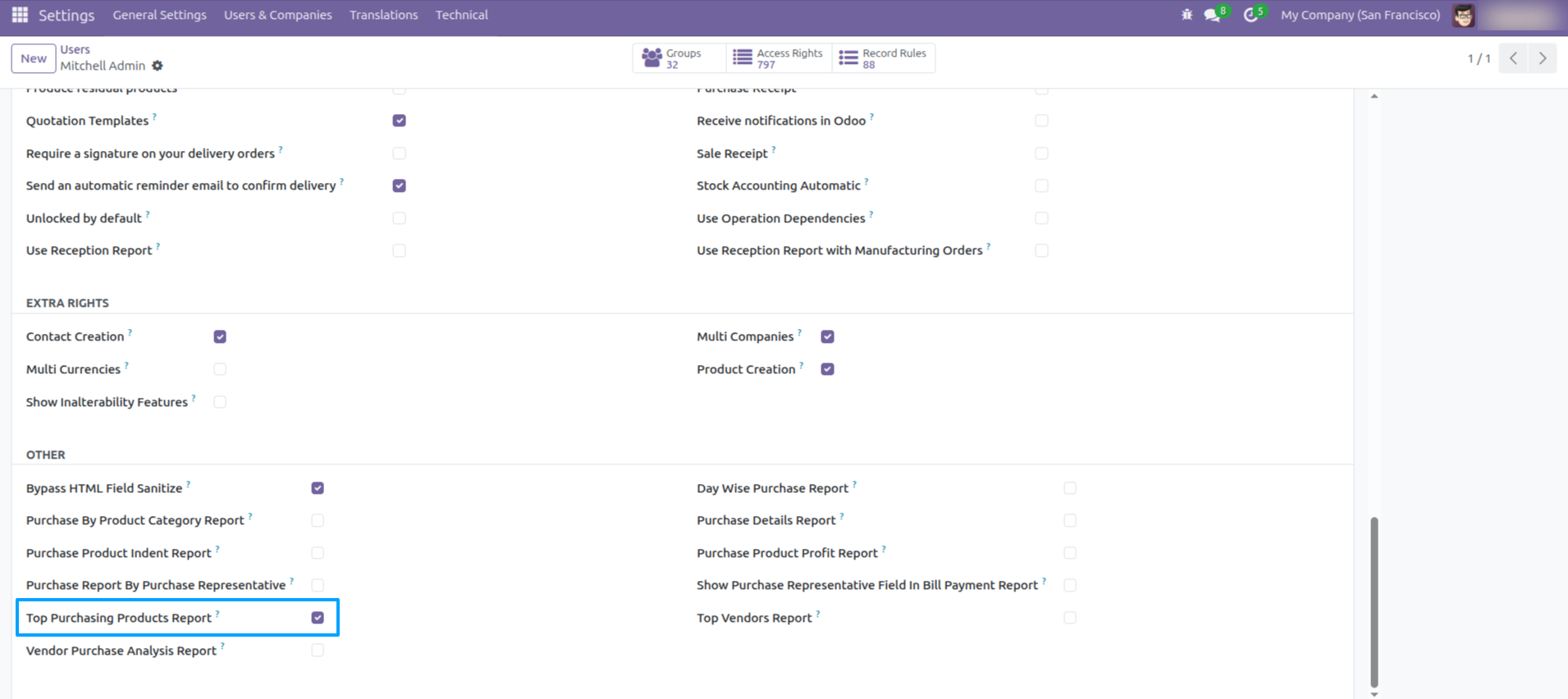The image size is (1568, 699).
Task: Open the Groups stat button
Action: [x=679, y=58]
